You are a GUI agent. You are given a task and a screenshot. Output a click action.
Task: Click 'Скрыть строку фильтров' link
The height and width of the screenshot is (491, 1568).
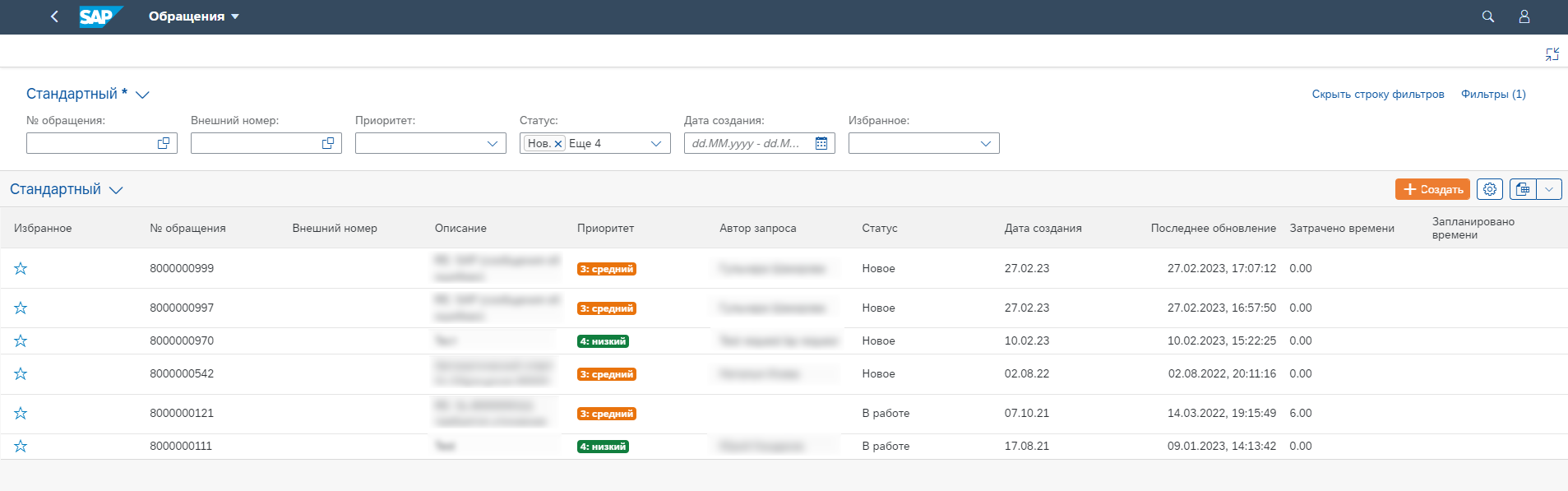[1377, 94]
